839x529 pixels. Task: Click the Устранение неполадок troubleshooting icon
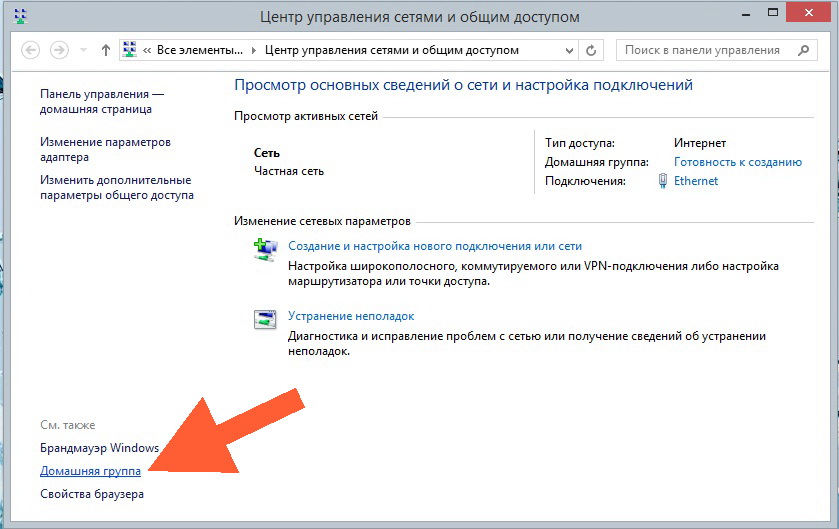pos(265,320)
